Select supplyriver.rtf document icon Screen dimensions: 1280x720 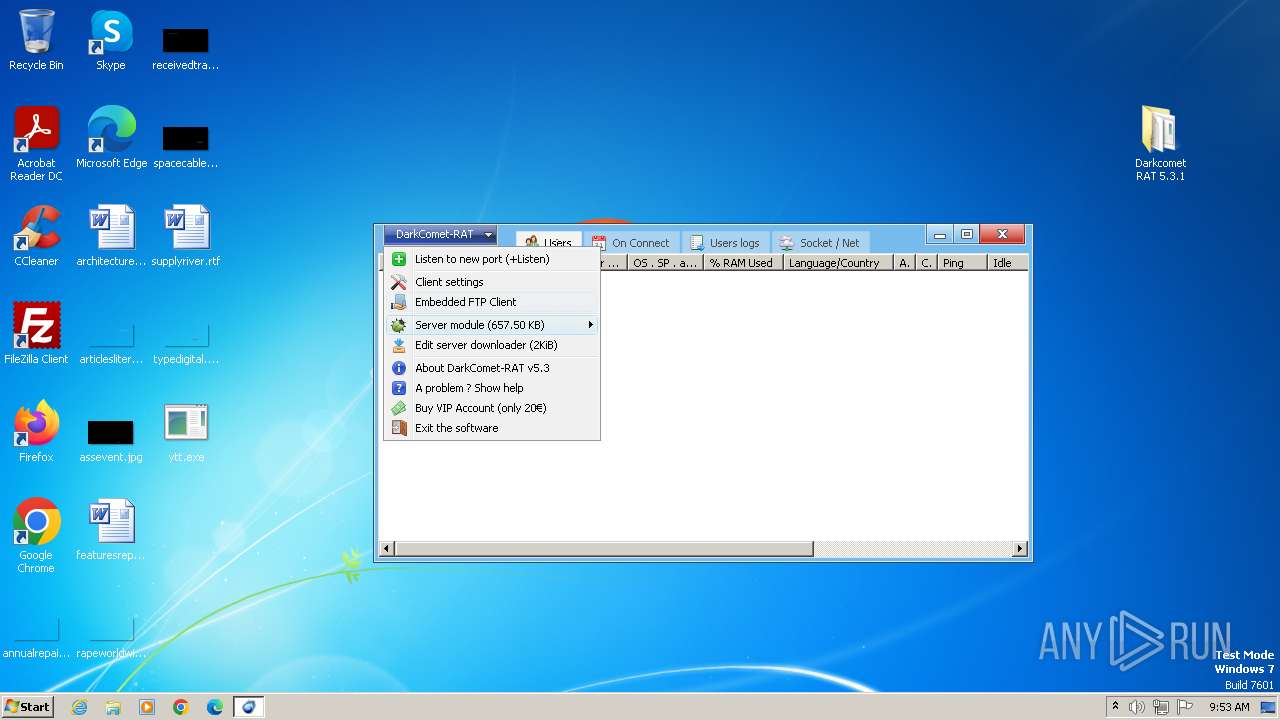coord(186,235)
